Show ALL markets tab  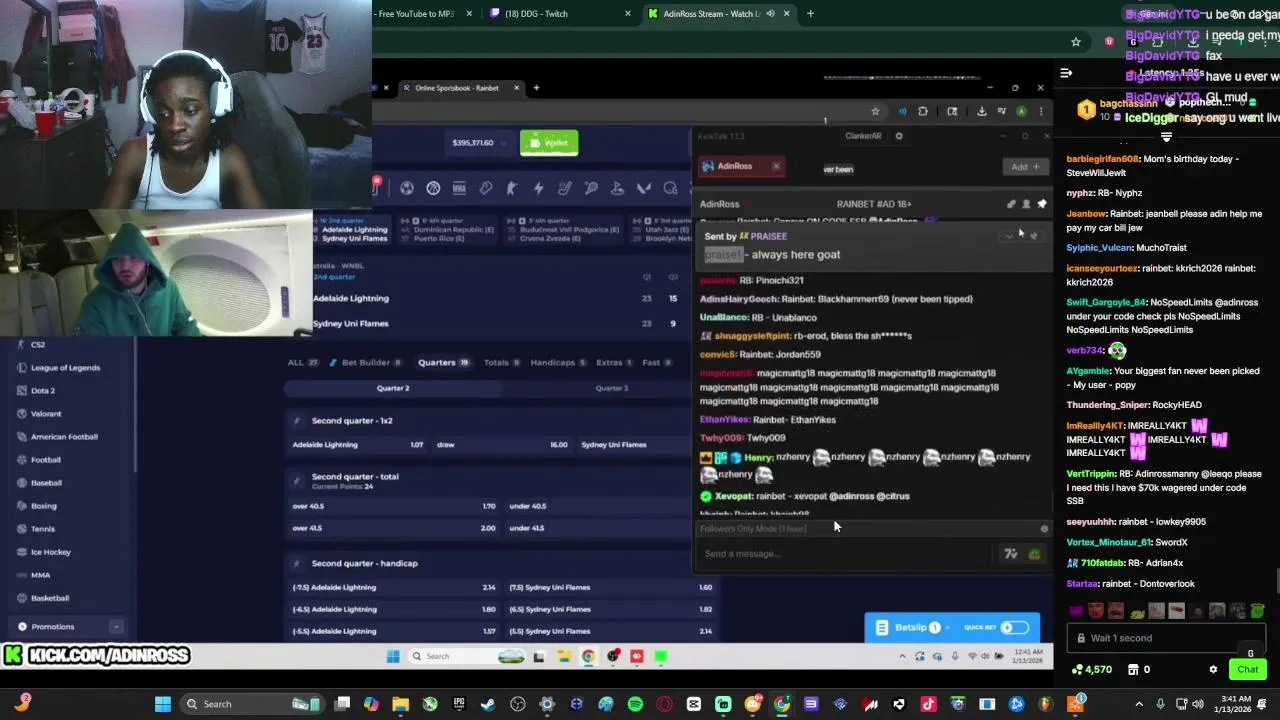(302, 362)
